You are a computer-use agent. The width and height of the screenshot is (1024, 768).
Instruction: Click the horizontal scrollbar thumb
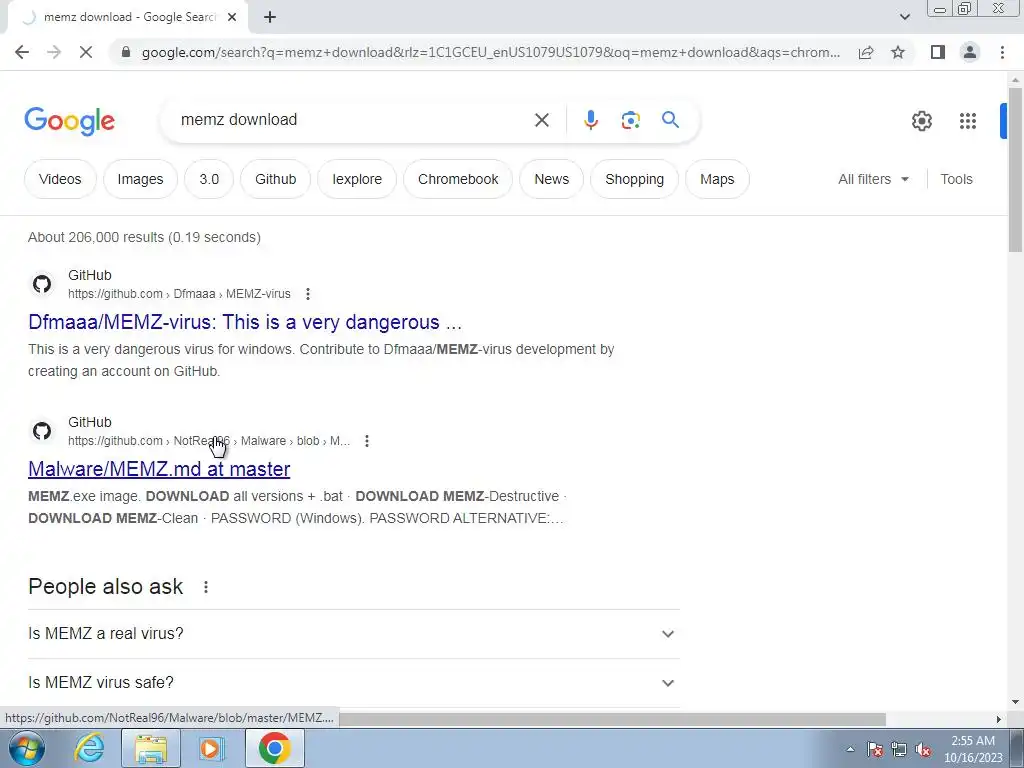(612, 719)
